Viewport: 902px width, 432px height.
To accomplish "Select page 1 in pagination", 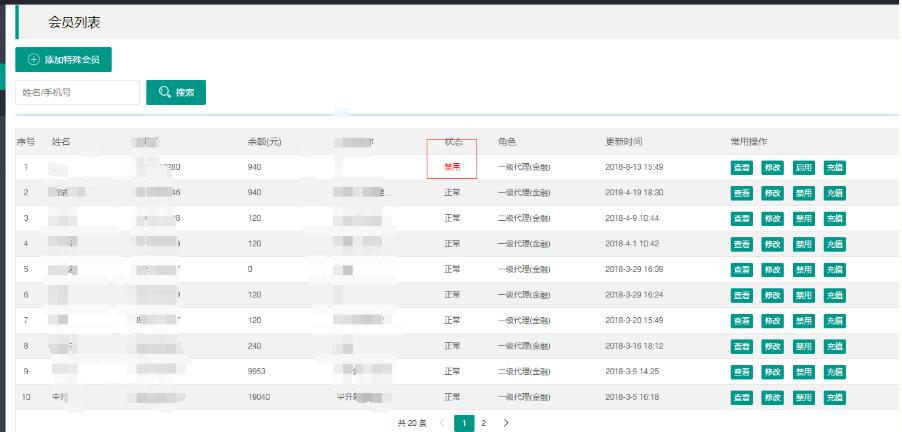I will [464, 423].
